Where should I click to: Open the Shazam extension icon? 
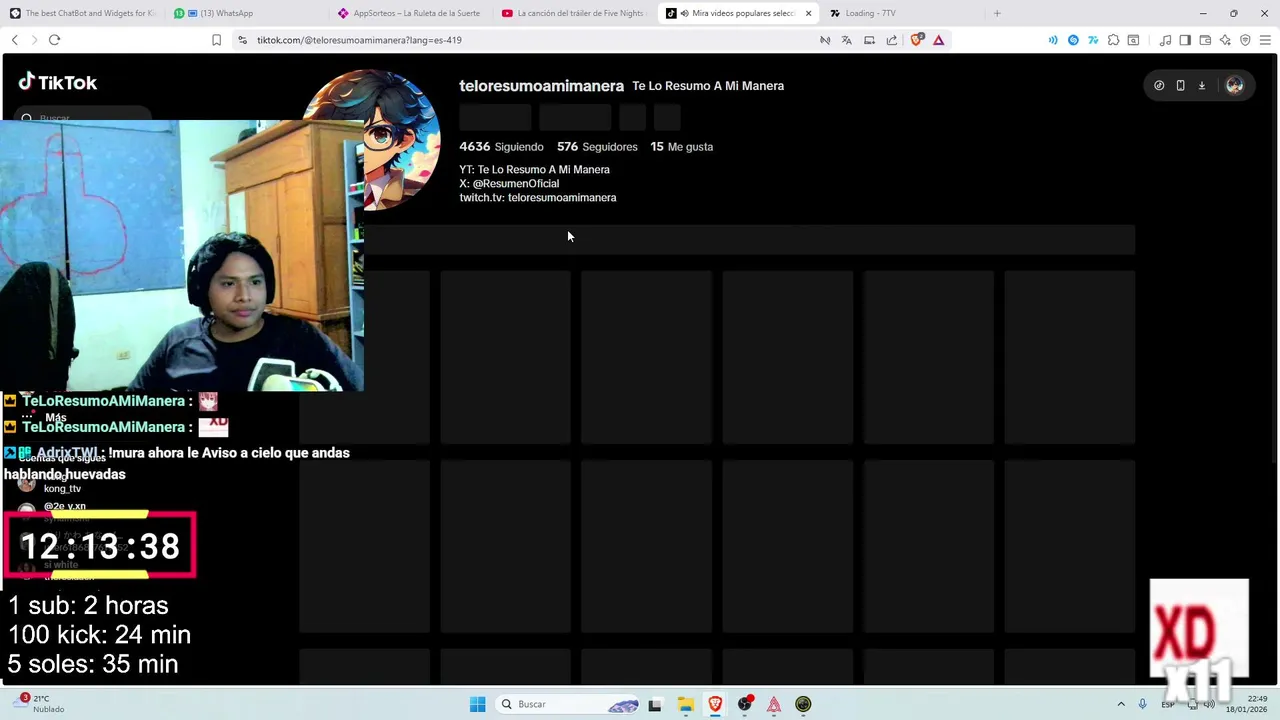pyautogui.click(x=1073, y=40)
